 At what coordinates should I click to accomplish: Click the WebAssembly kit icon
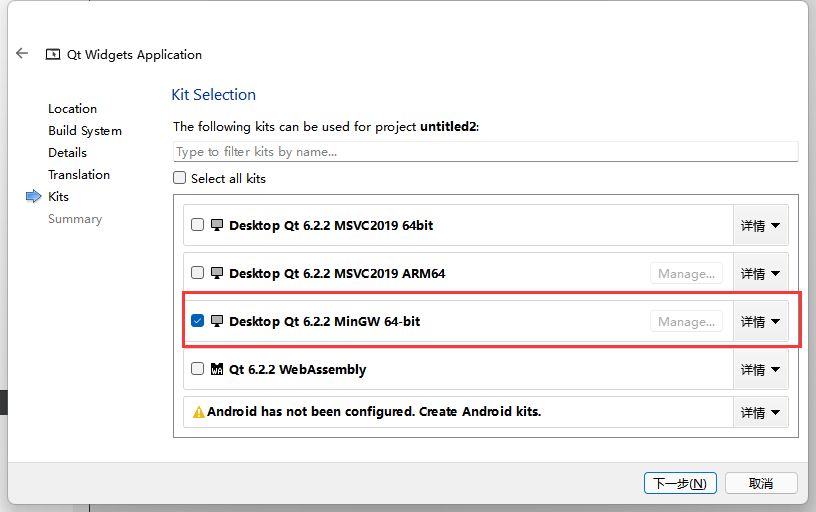tap(216, 369)
